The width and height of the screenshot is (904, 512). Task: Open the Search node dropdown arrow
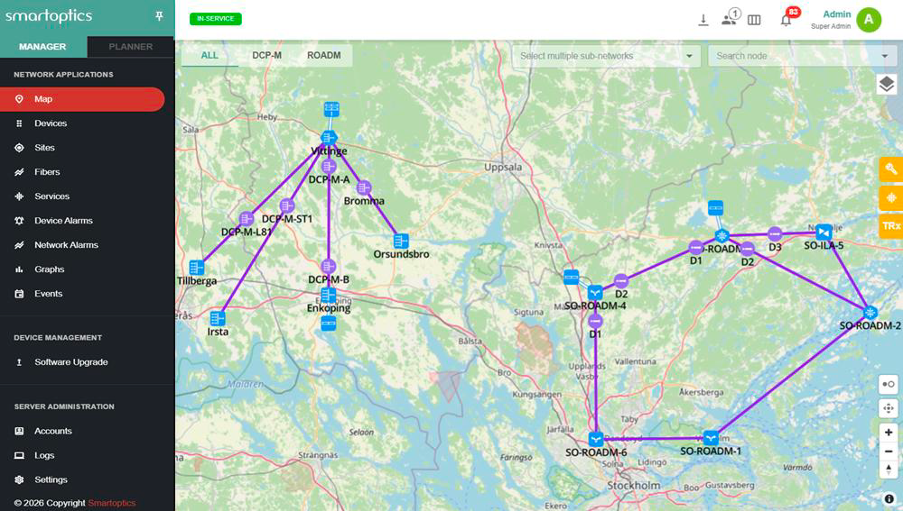point(884,56)
